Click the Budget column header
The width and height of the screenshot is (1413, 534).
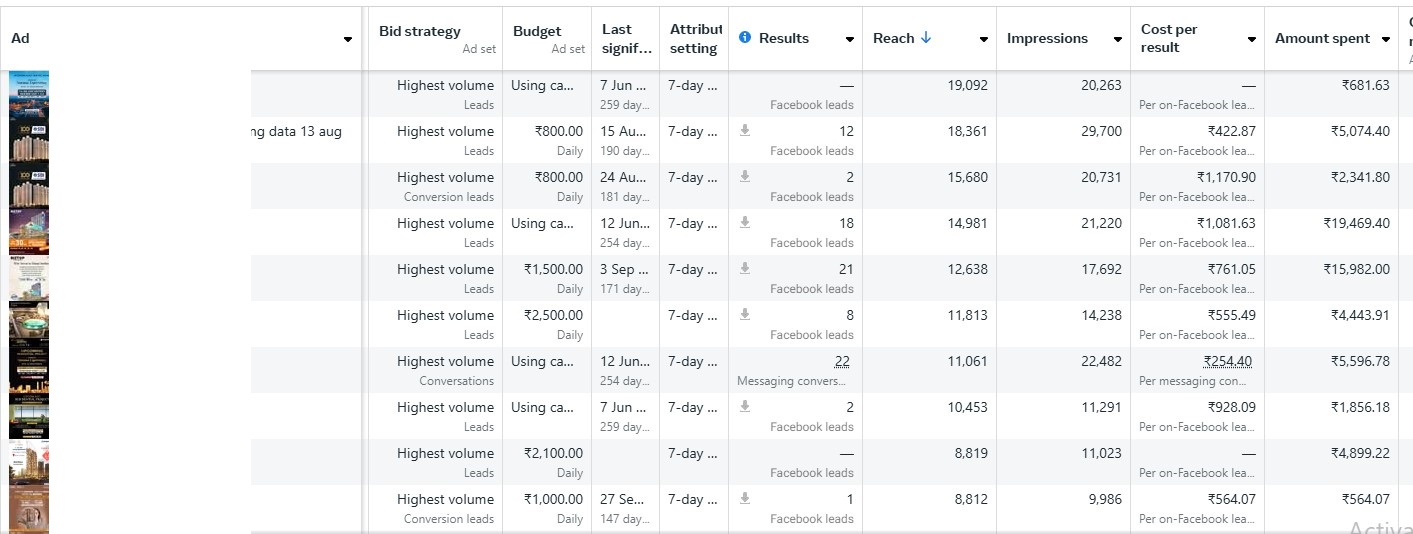click(x=537, y=32)
